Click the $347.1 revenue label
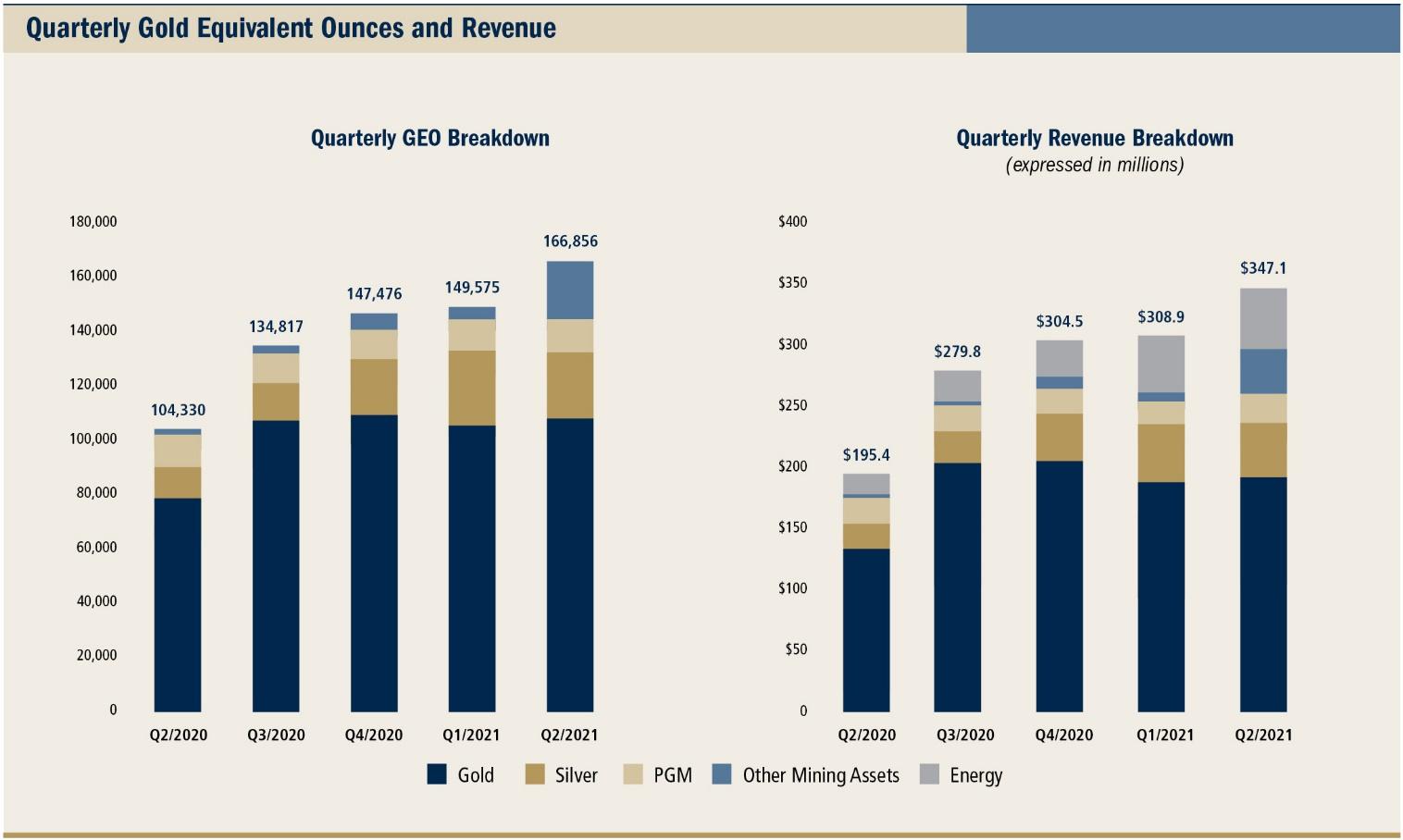The height and width of the screenshot is (840, 1403). (x=1263, y=267)
